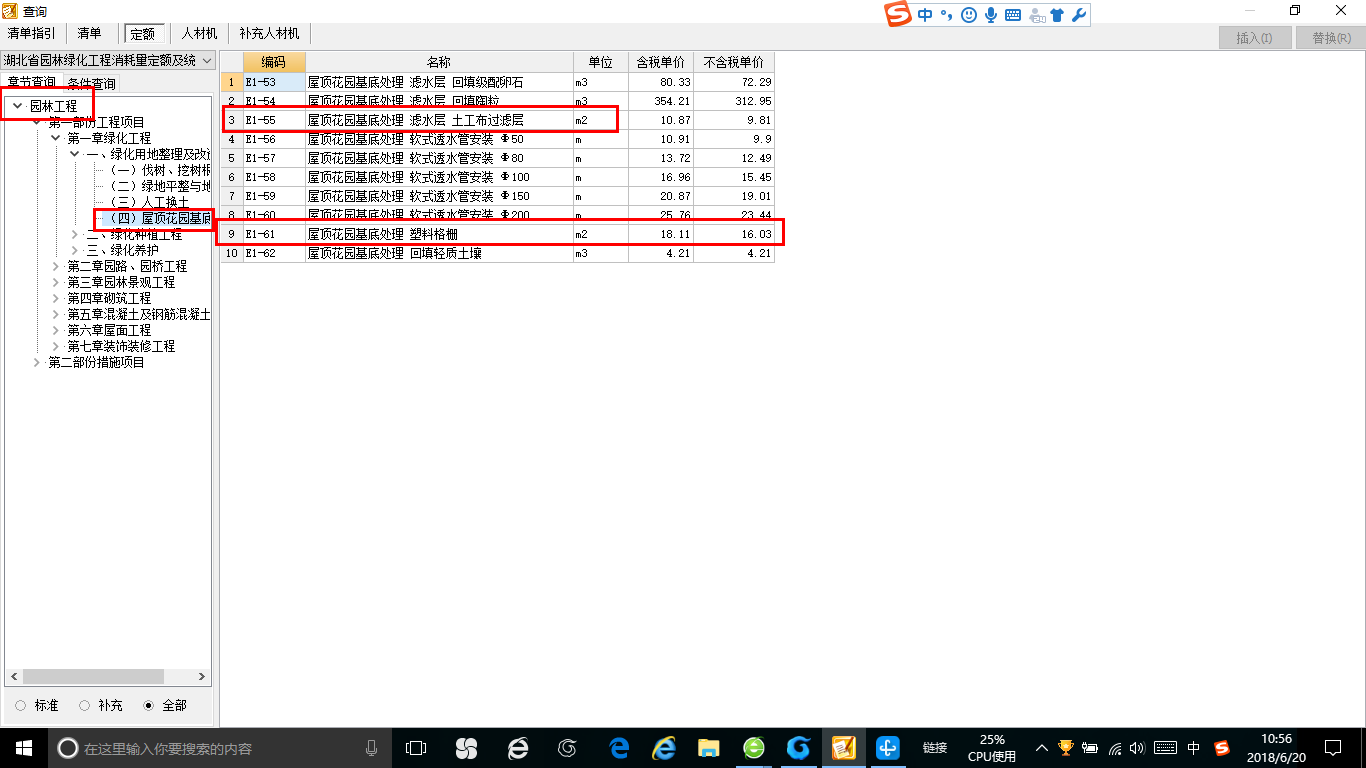This screenshot has width=1366, height=768.
Task: Open Sogou emoji smiley panel
Action: click(x=968, y=15)
